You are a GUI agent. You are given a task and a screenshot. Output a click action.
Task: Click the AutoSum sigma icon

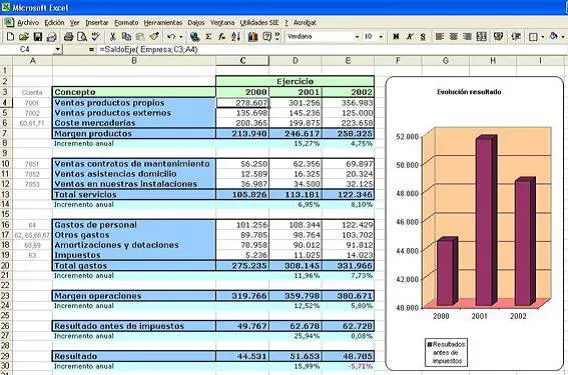click(208, 37)
